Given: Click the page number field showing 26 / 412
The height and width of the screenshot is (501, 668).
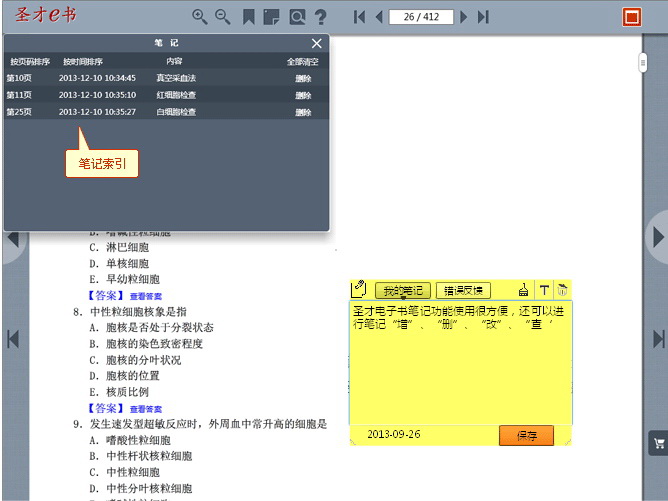Looking at the screenshot, I should (421, 17).
